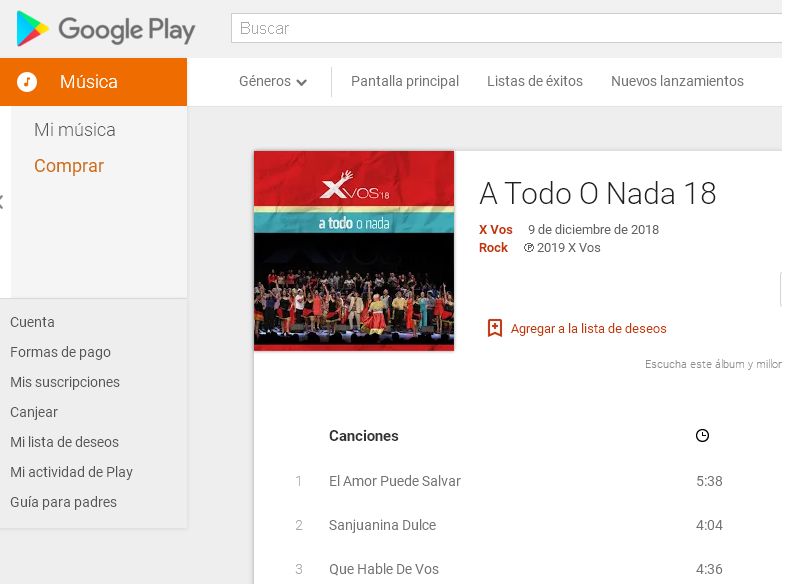The image size is (796, 584).
Task: Open Nuevos lanzamientos tab
Action: [x=677, y=82]
